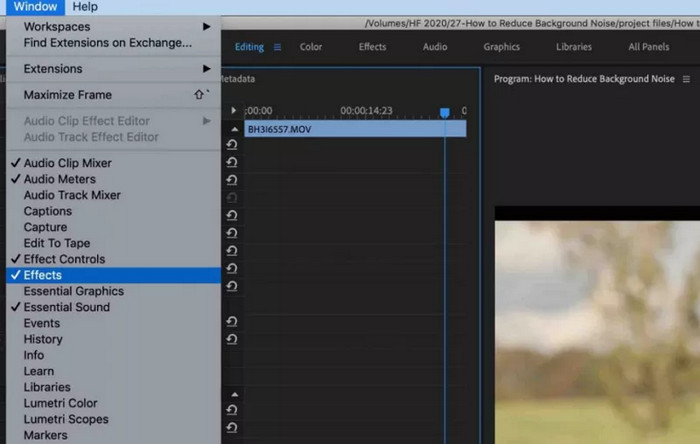Image resolution: width=700 pixels, height=444 pixels.
Task: Switch to the Color workspace tab
Action: coord(311,47)
